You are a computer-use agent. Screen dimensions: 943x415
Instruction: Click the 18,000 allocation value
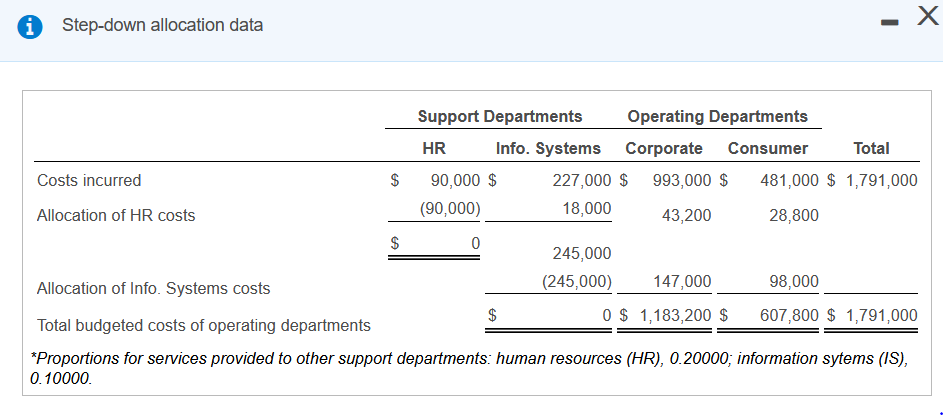pos(587,209)
